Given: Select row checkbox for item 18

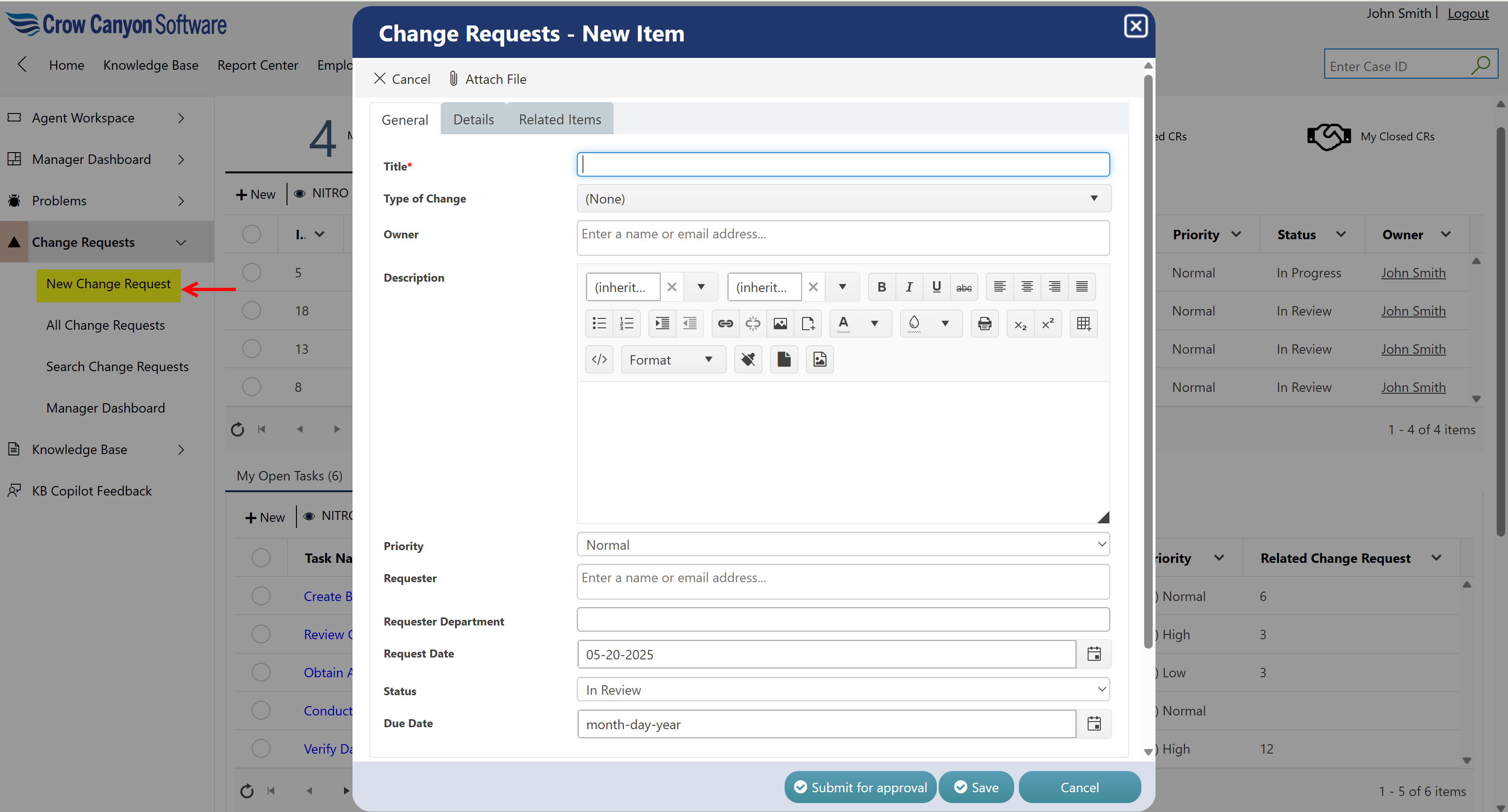Looking at the screenshot, I should [252, 311].
